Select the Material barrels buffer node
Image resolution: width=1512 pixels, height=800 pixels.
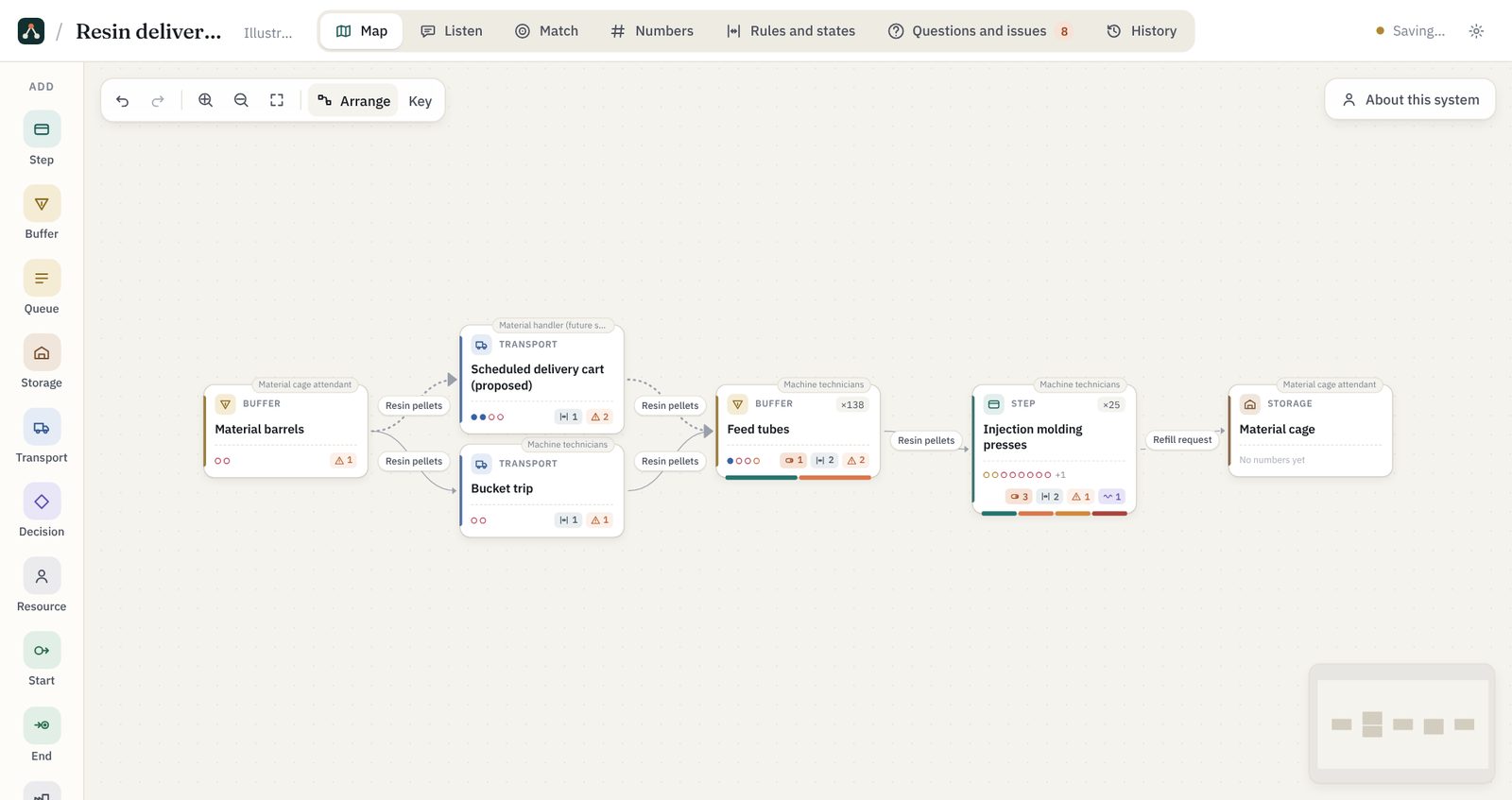(x=286, y=431)
